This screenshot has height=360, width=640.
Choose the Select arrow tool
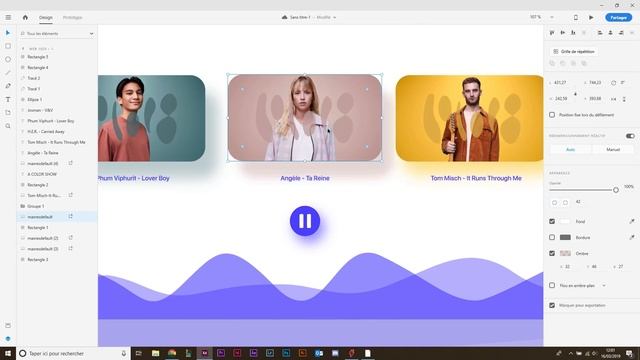8,33
